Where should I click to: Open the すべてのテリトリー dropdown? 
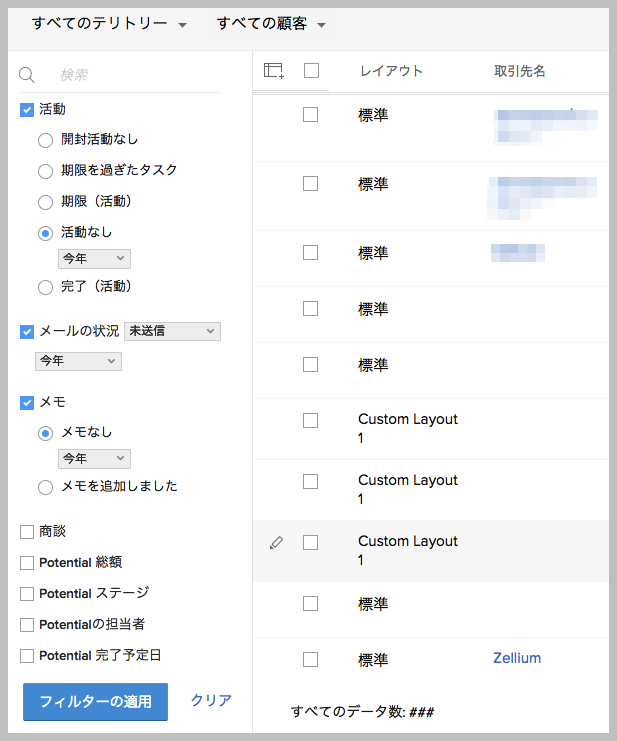pos(109,23)
